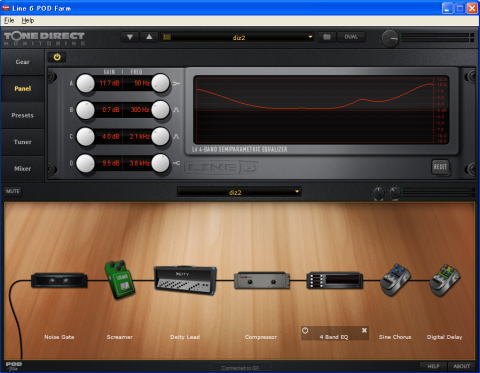
Task: Load the previous preset with down arrow
Action: [x=130, y=37]
